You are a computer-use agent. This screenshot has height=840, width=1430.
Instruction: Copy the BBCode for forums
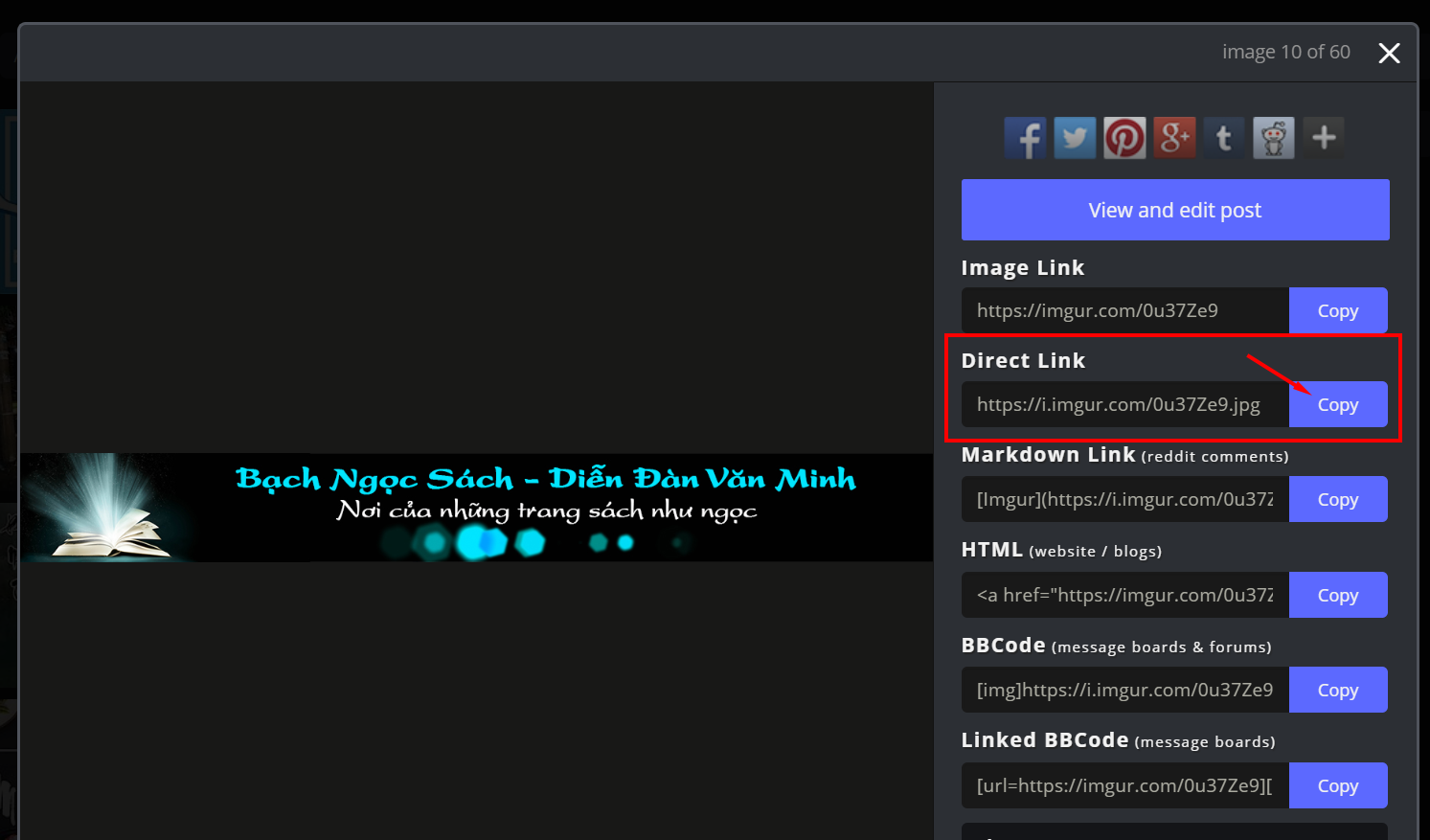point(1337,690)
